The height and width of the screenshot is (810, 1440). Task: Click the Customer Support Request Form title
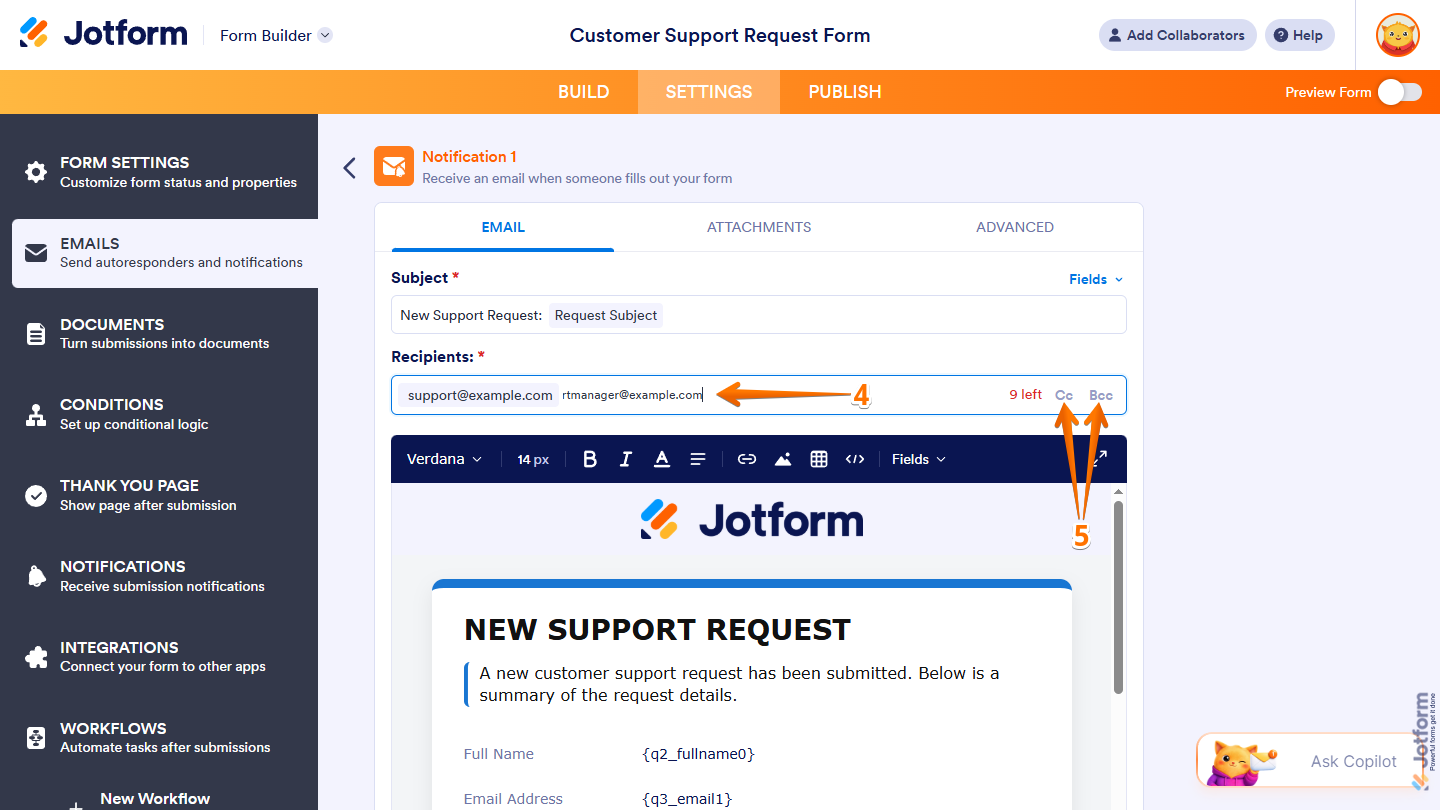720,35
